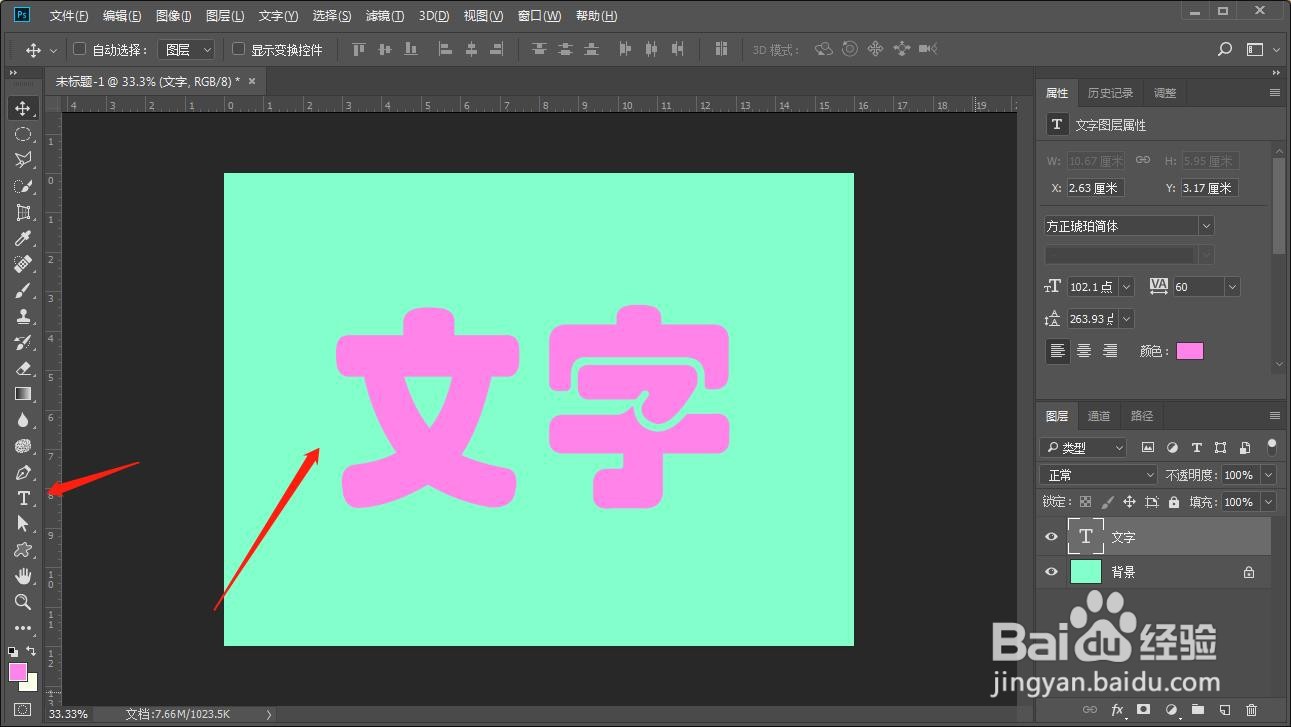Select the Move tool in toolbox
1291x727 pixels.
tap(23, 108)
